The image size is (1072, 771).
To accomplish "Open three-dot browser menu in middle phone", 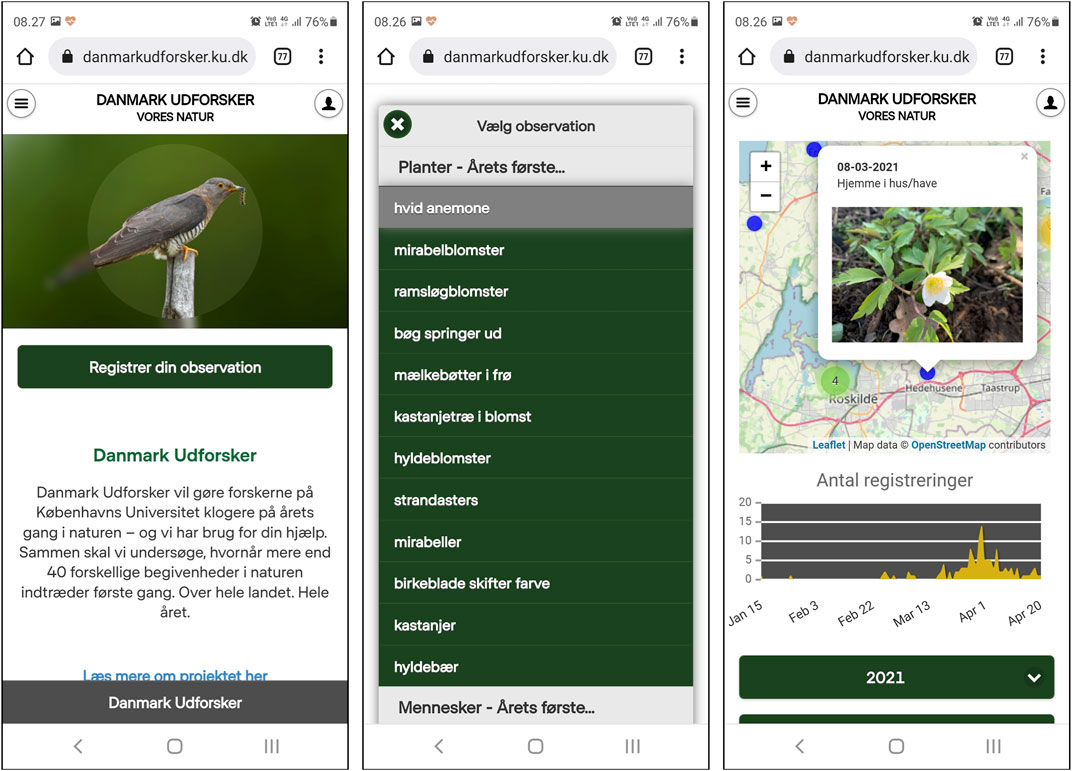I will point(682,57).
